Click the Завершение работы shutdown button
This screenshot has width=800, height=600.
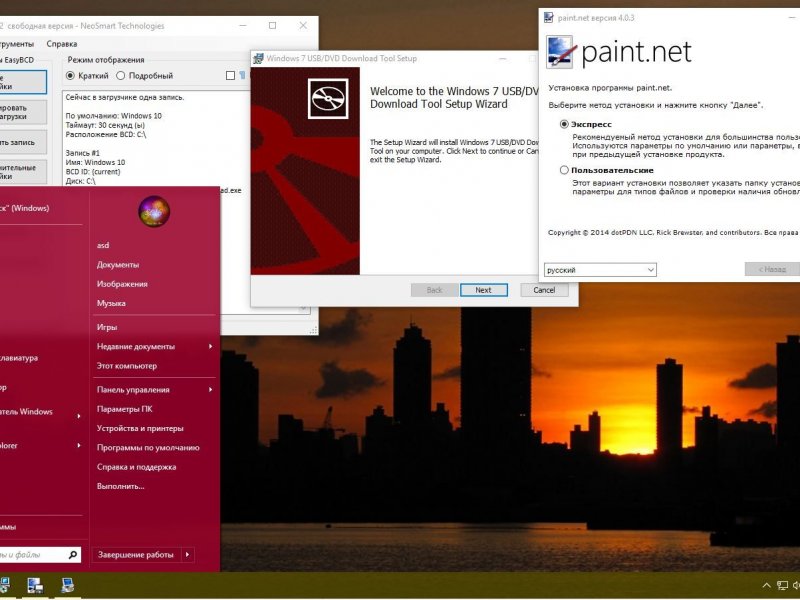coord(136,555)
